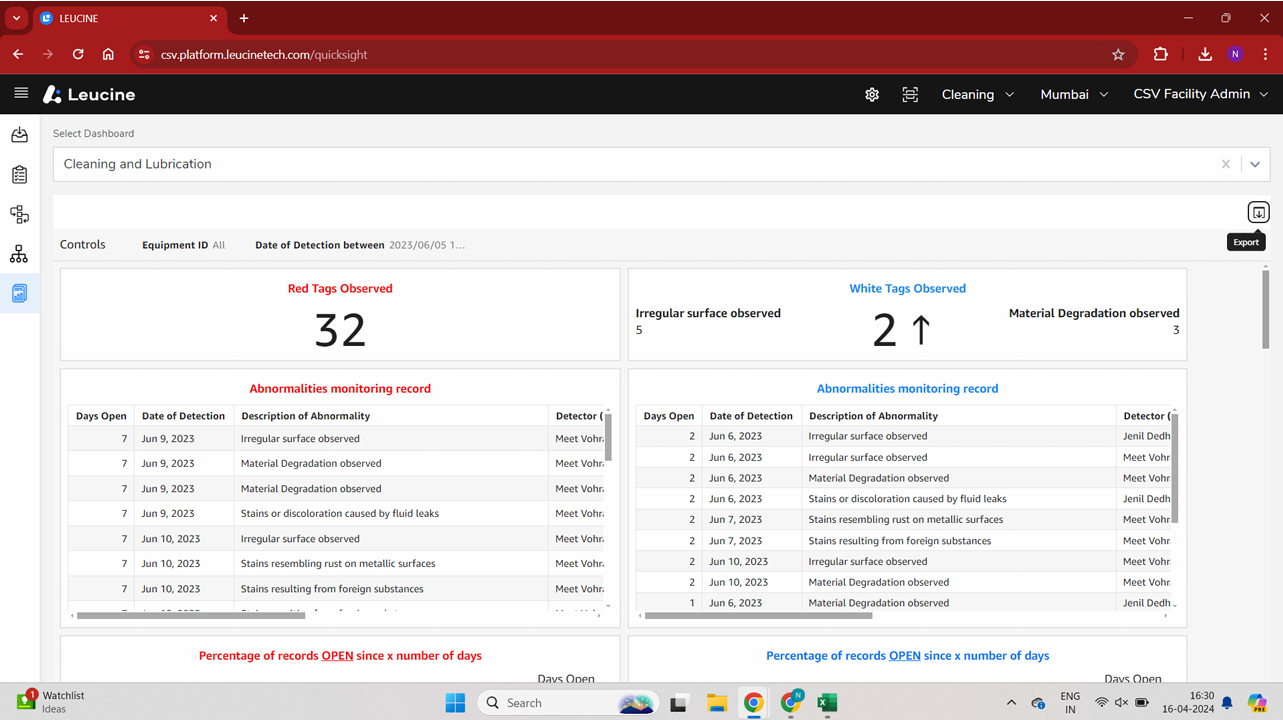Click blue Abnormalities monitoring record title
The image size is (1283, 720).
point(907,388)
